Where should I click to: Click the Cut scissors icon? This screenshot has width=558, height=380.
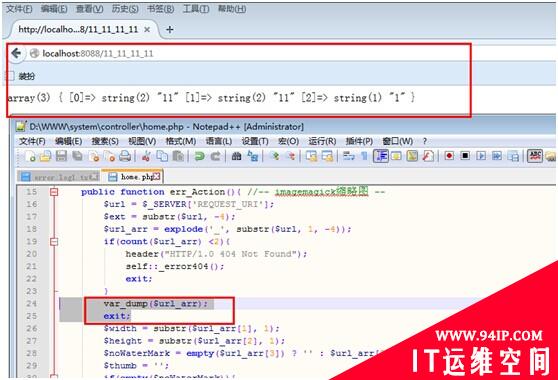point(146,156)
